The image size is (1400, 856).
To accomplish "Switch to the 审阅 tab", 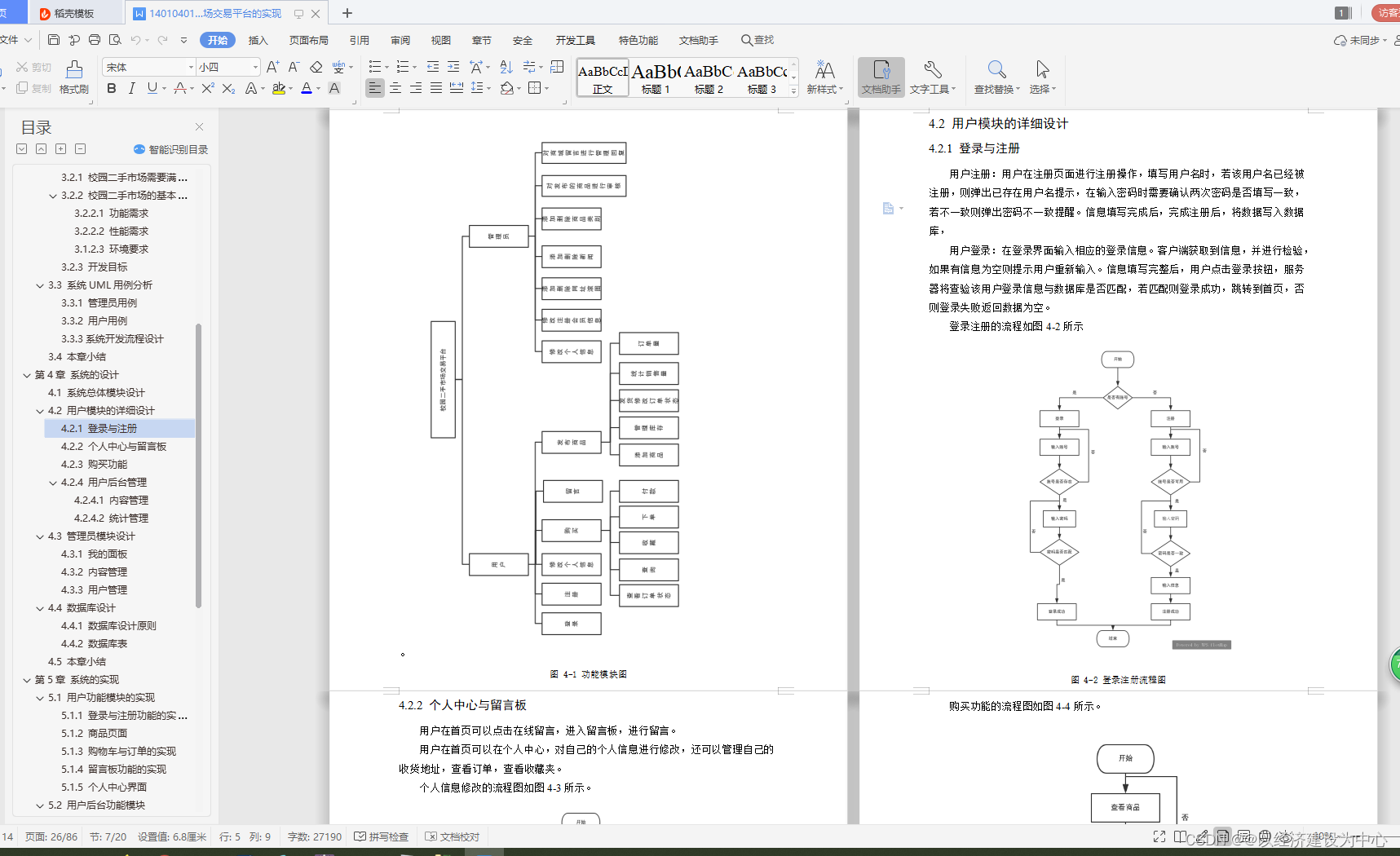I will pos(400,40).
